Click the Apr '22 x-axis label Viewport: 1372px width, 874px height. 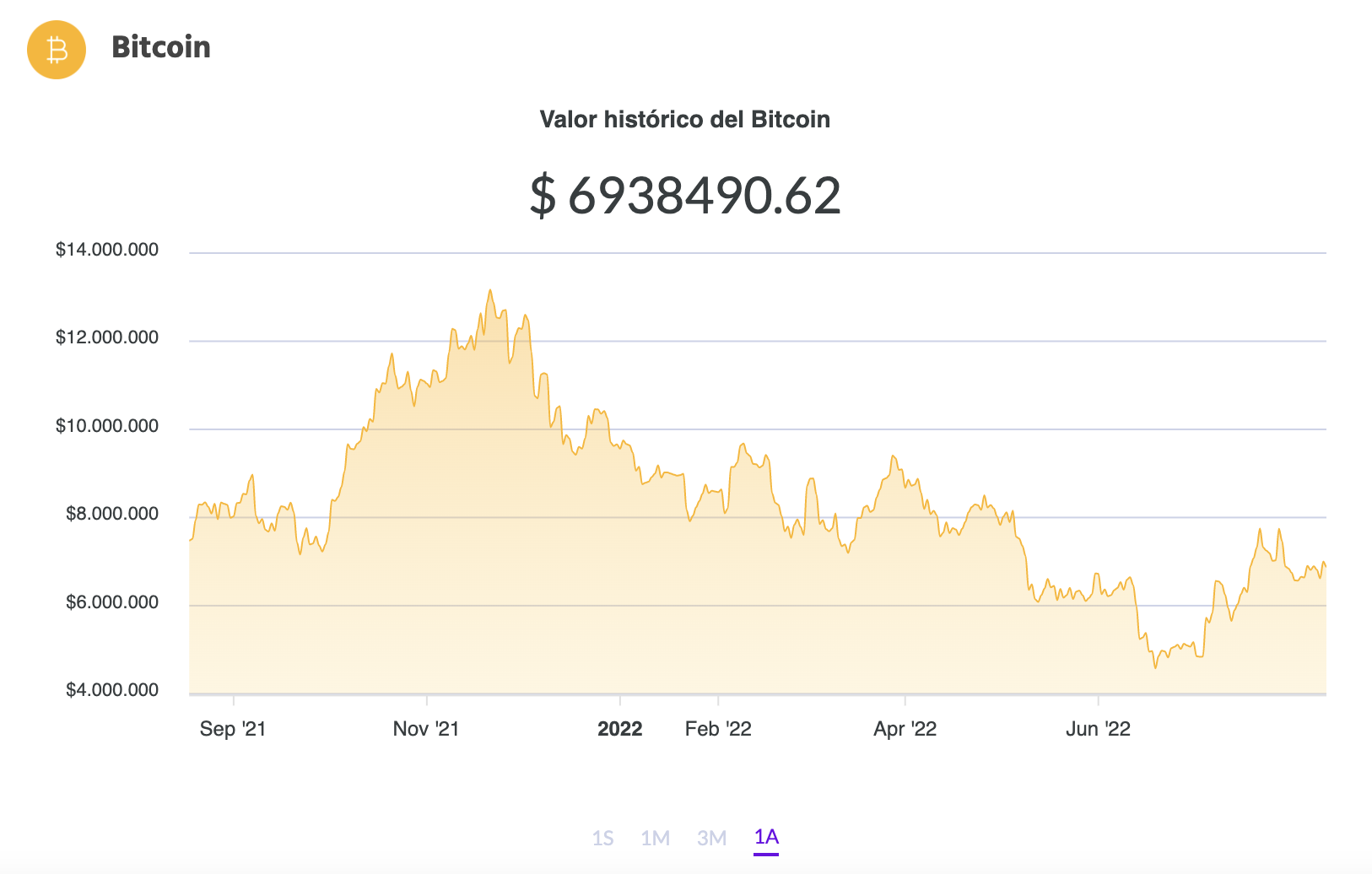click(905, 729)
